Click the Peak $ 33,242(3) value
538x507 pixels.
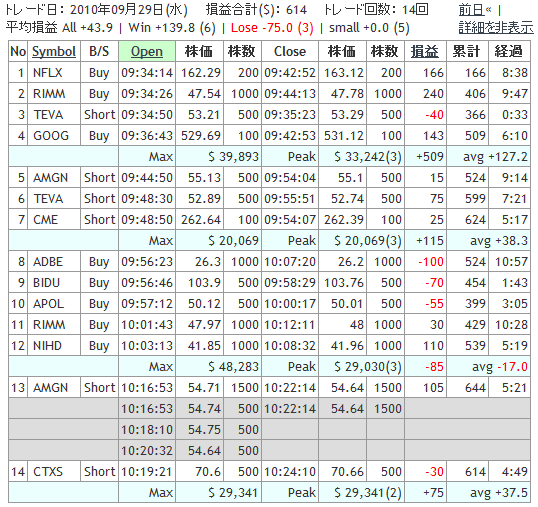tap(367, 157)
